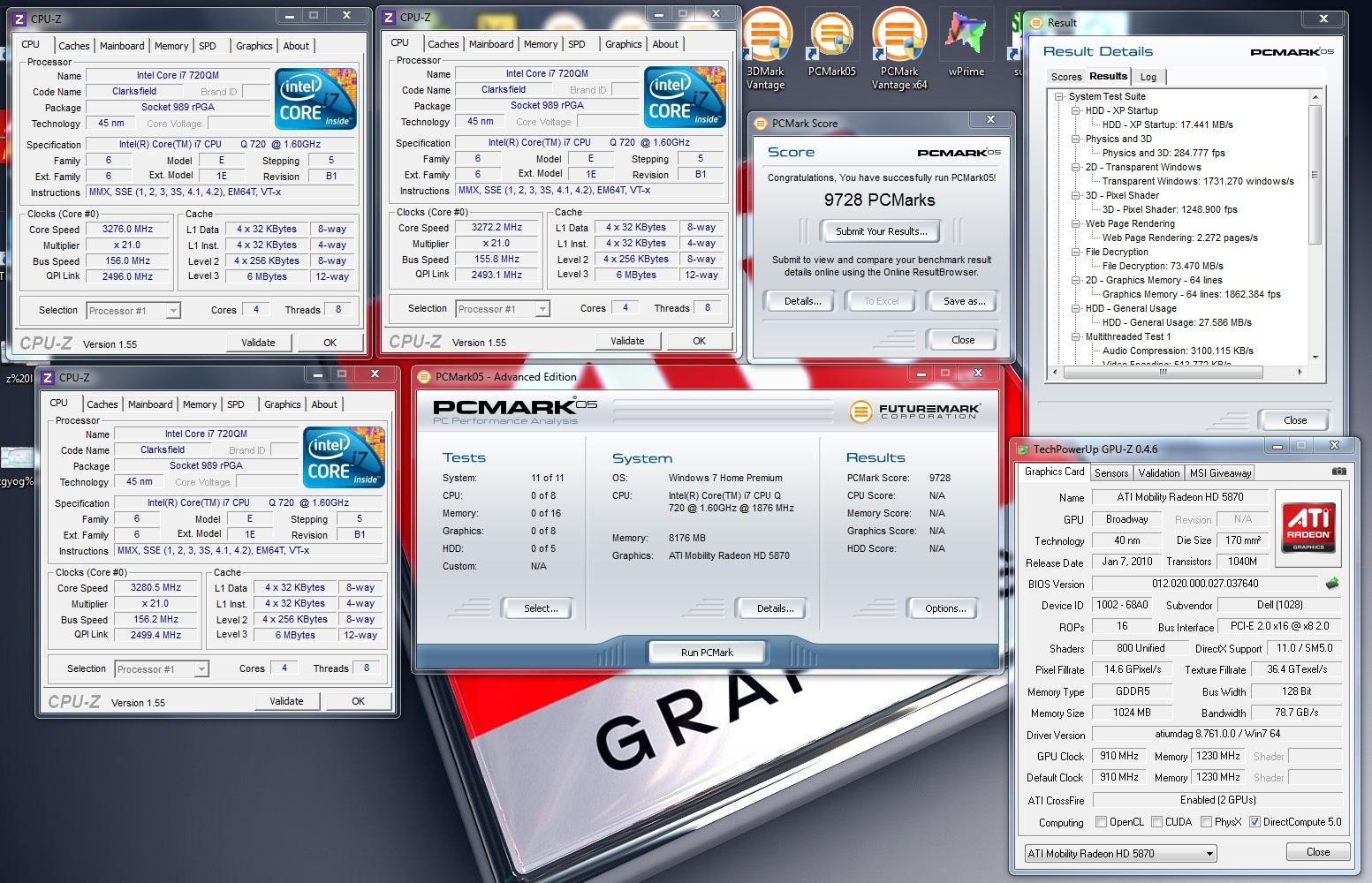The image size is (1372, 883).
Task: Click the PCMark05 Advanced Edition title icon
Action: (x=424, y=377)
